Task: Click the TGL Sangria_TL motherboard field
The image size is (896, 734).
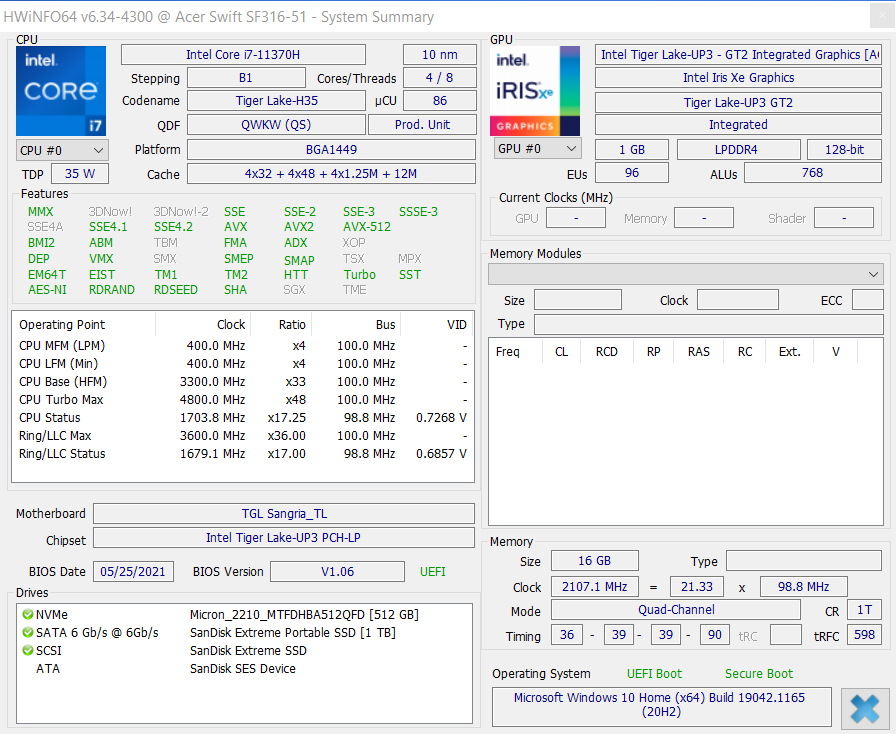Action: click(x=284, y=514)
